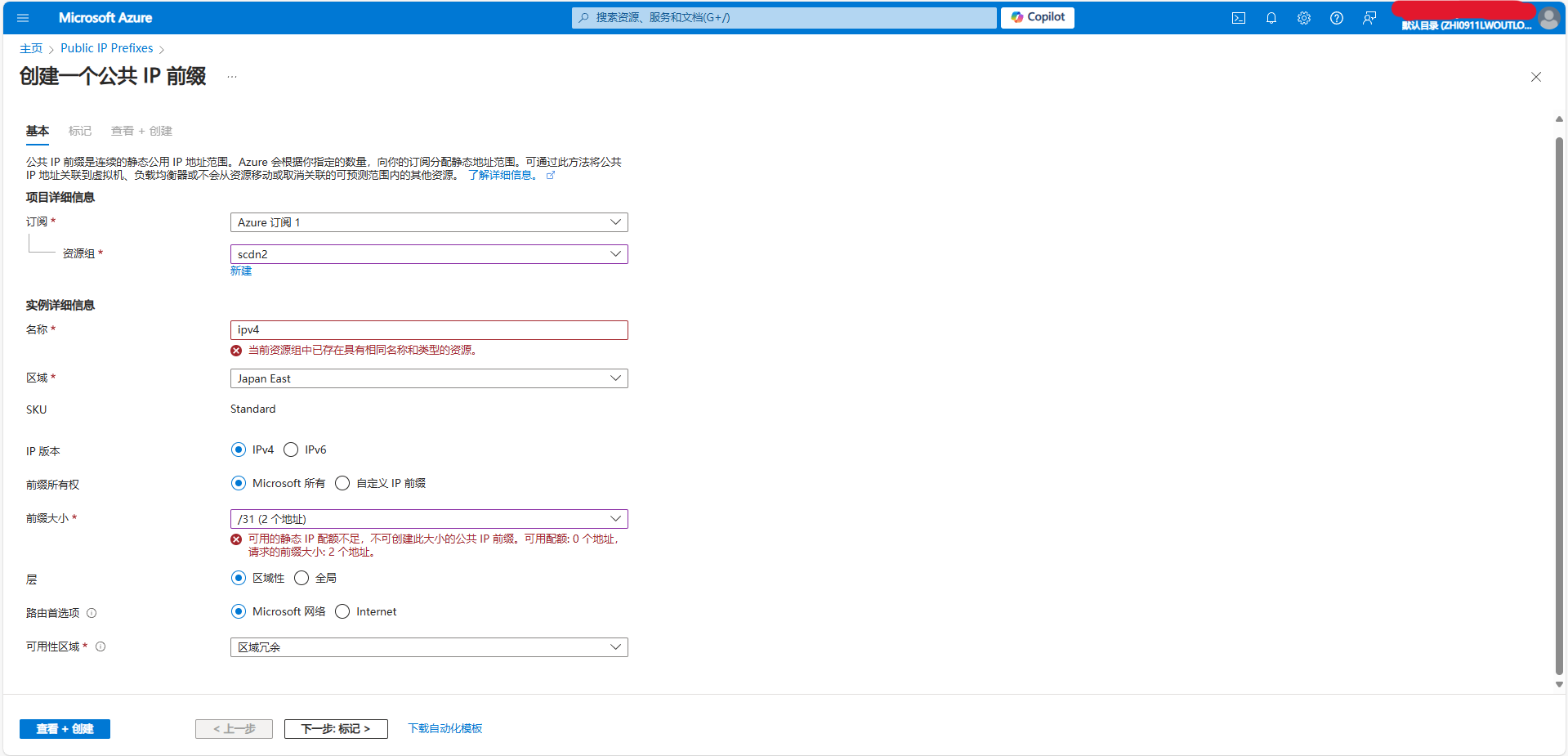Click the Copilot button
Viewport: 1568px width, 756px height.
click(x=1038, y=17)
